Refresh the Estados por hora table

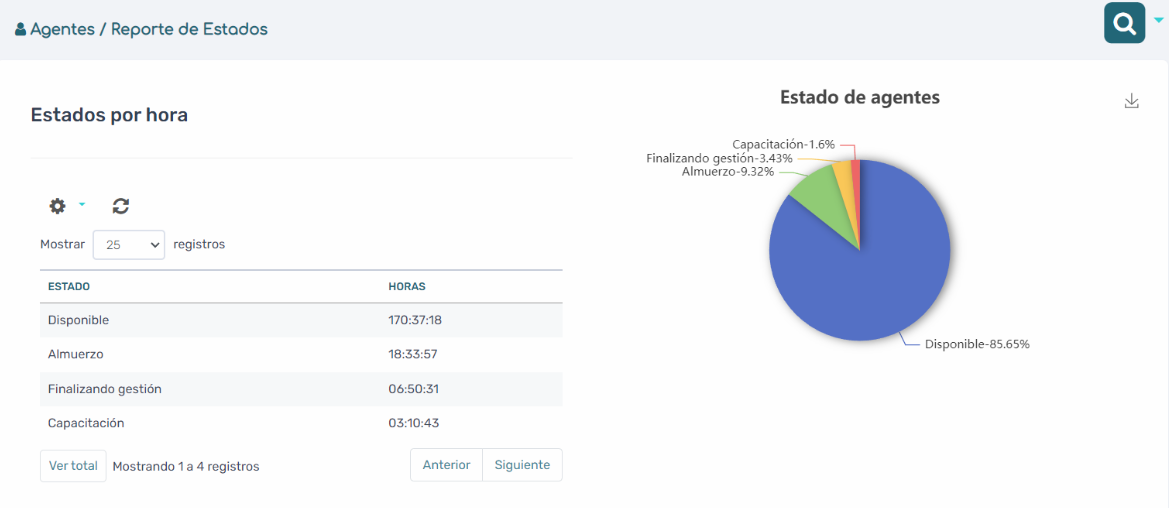[121, 206]
